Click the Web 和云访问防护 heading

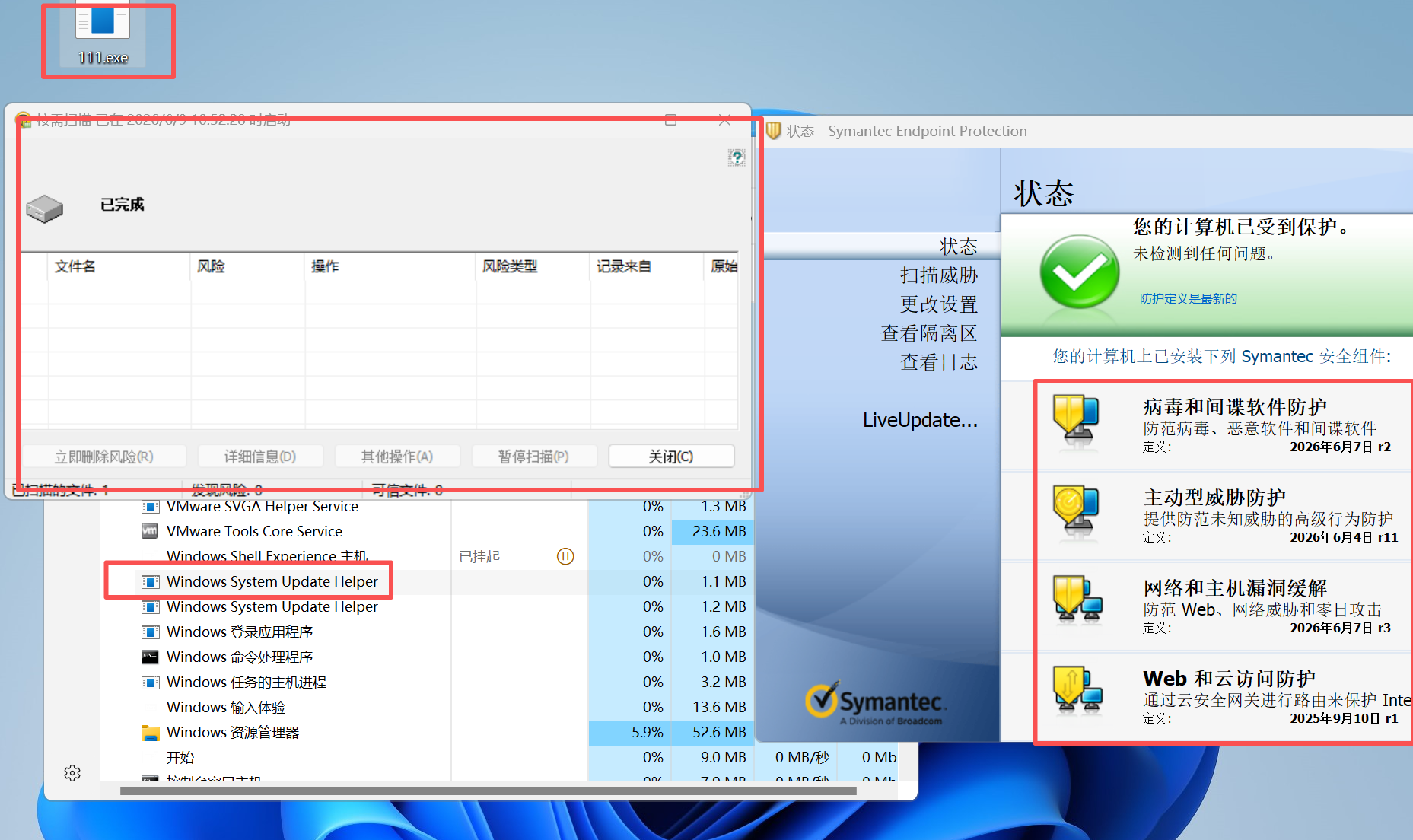point(1229,679)
